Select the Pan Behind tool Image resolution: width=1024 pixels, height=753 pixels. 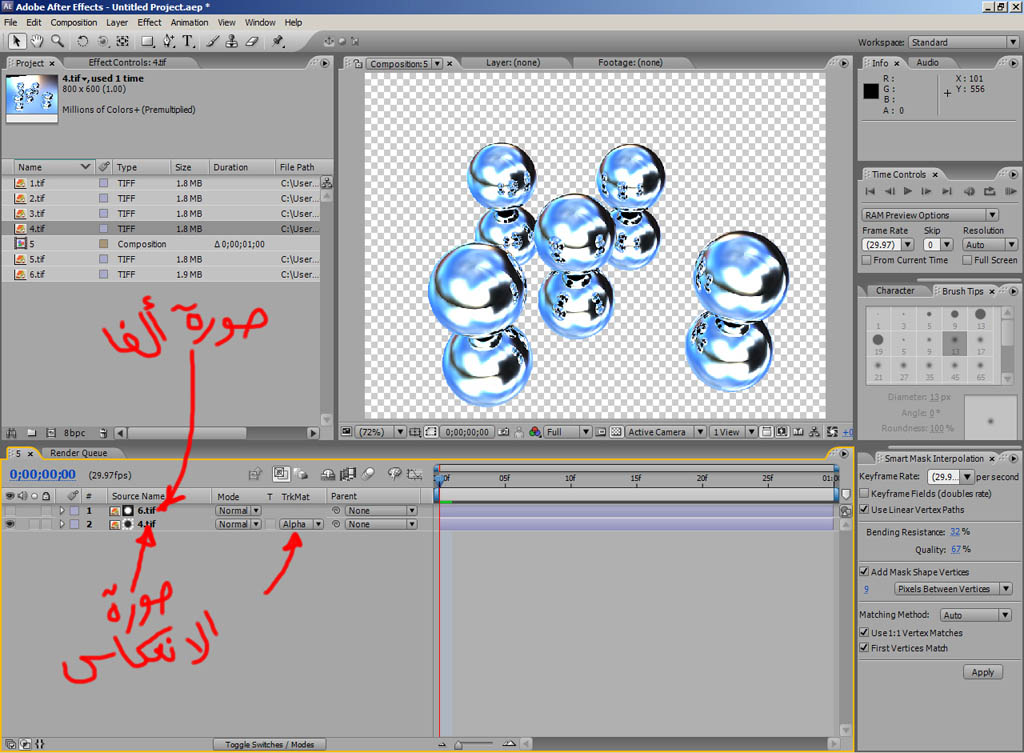[122, 41]
